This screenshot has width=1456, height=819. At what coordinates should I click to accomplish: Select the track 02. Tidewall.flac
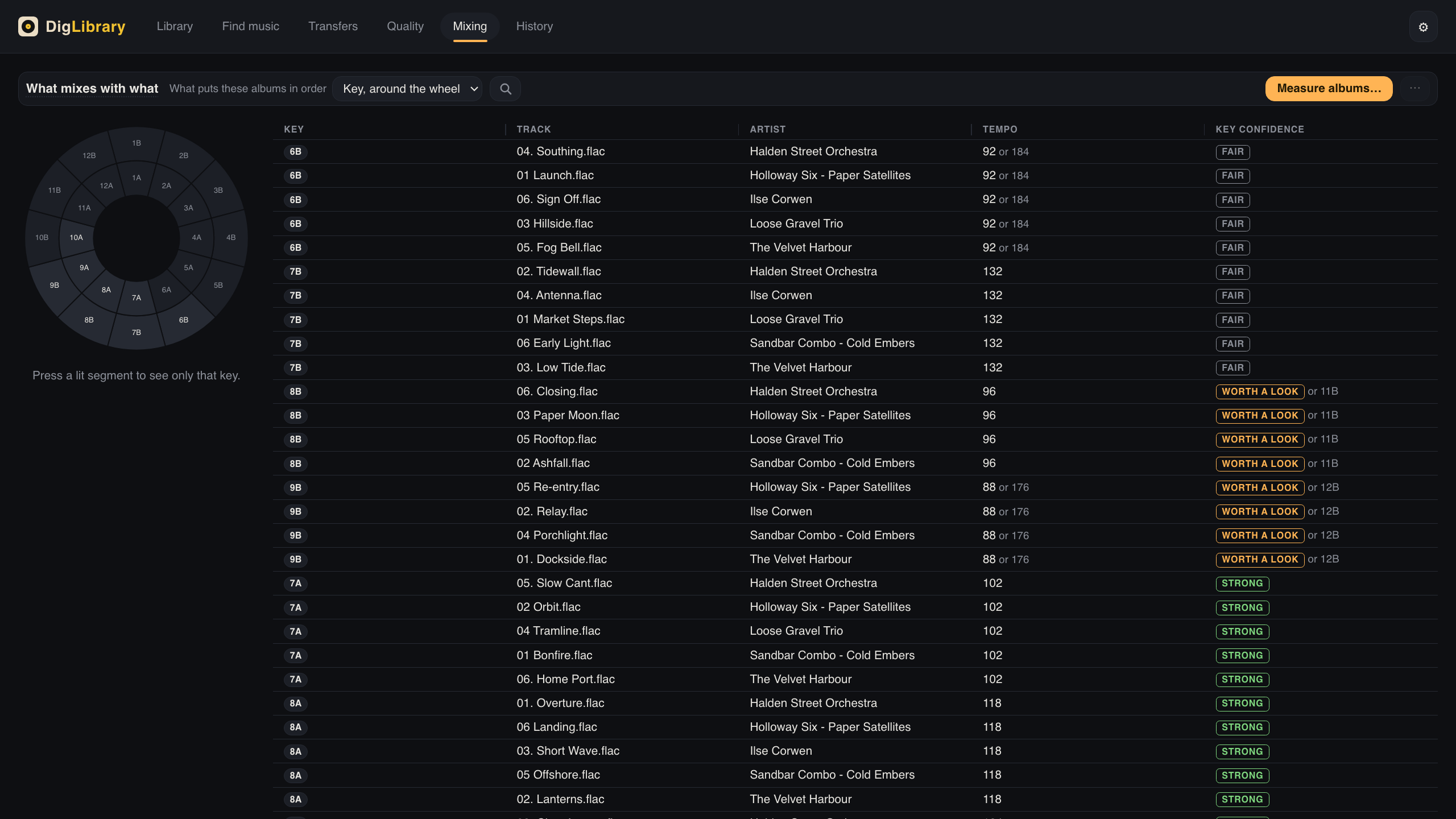(559, 271)
